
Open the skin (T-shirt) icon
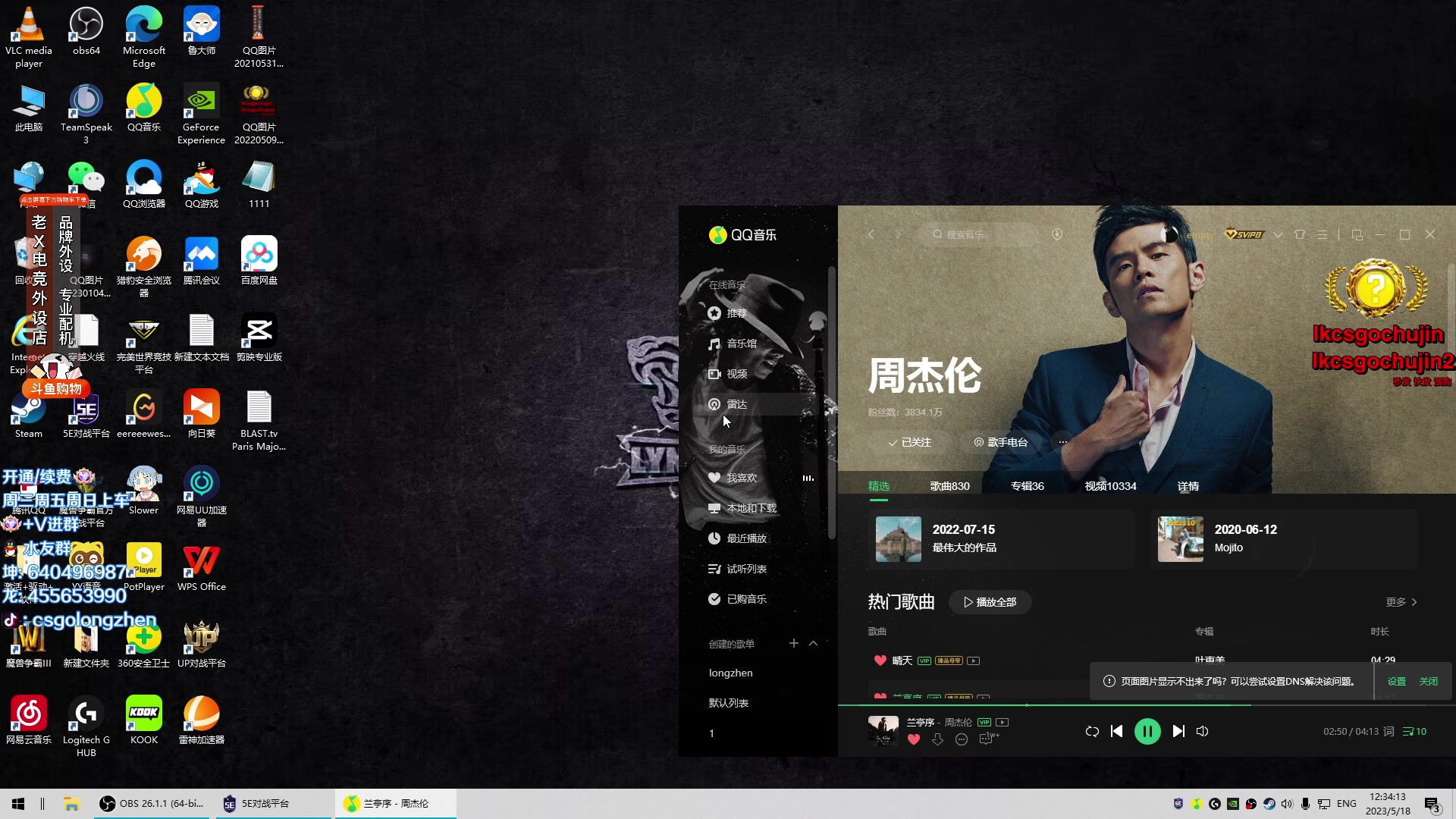pos(1300,234)
